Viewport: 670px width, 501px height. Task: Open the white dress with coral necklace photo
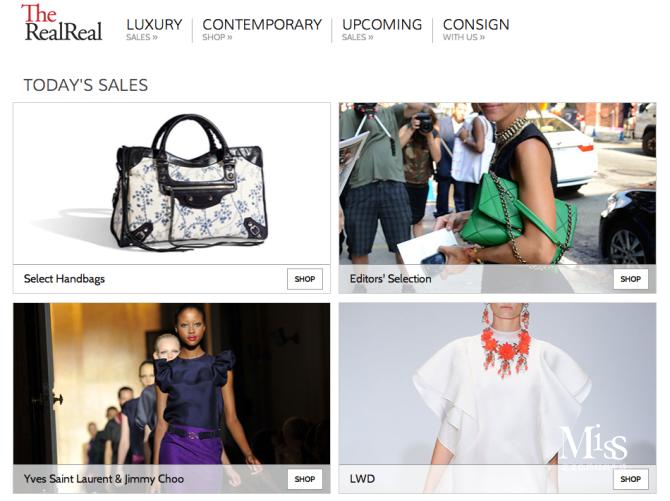[497, 383]
